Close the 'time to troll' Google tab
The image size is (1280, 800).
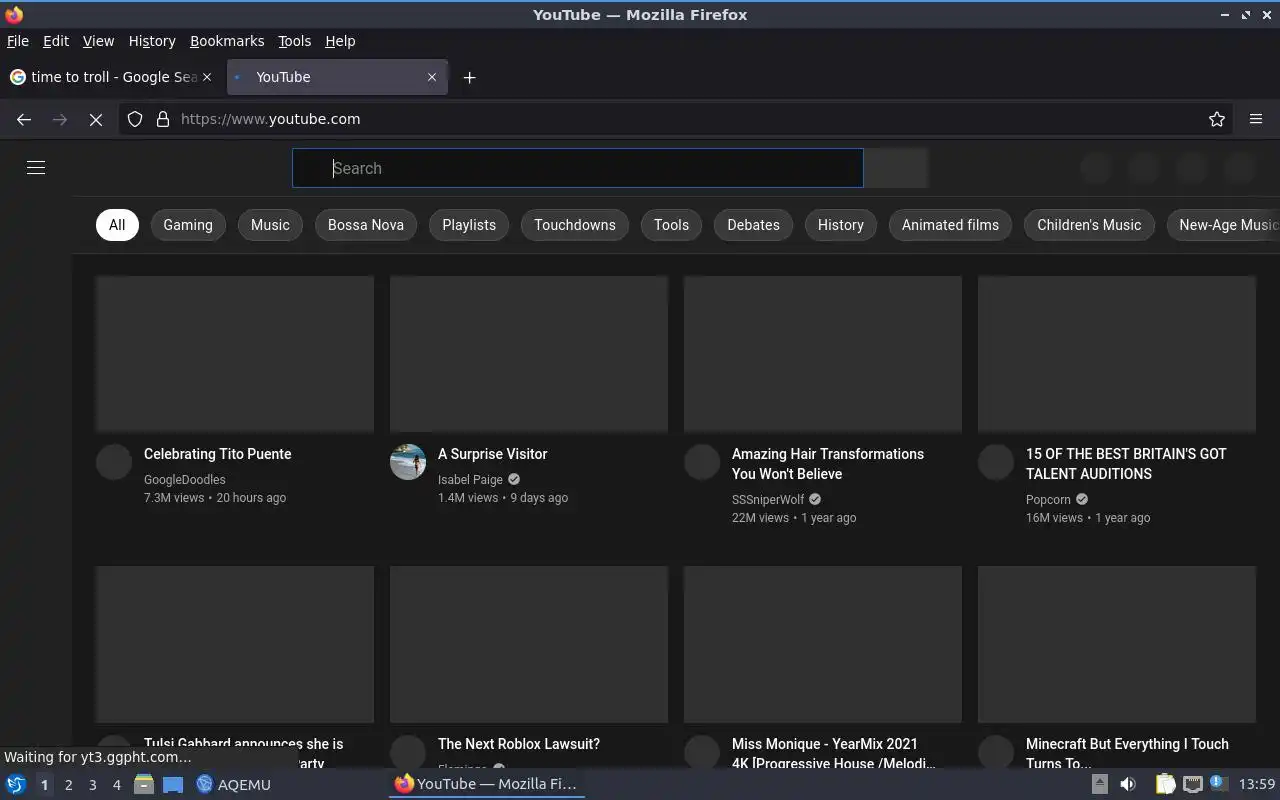tap(207, 77)
